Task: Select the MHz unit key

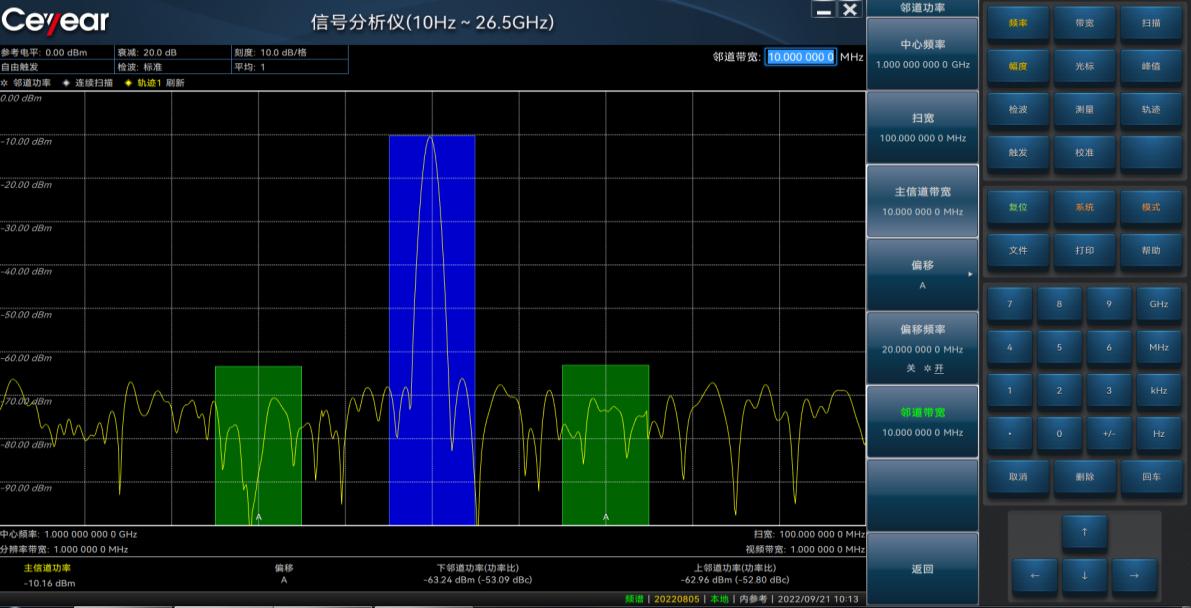Action: (x=1158, y=347)
